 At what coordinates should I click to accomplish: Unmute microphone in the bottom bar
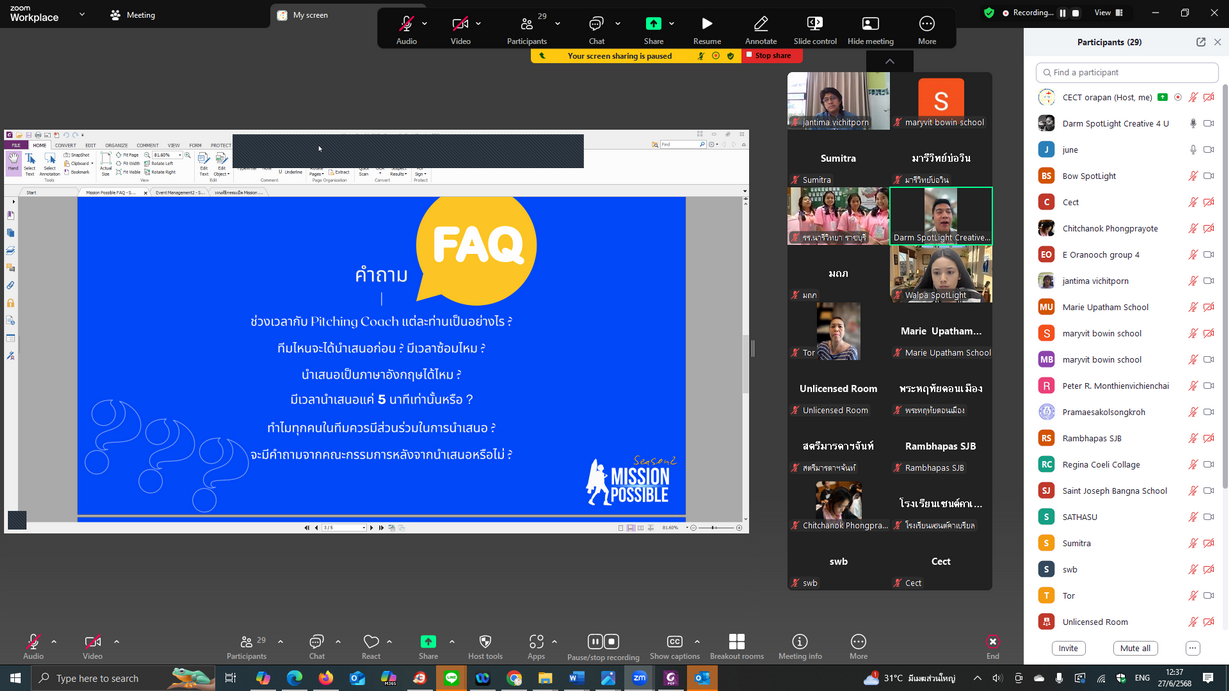click(x=33, y=642)
